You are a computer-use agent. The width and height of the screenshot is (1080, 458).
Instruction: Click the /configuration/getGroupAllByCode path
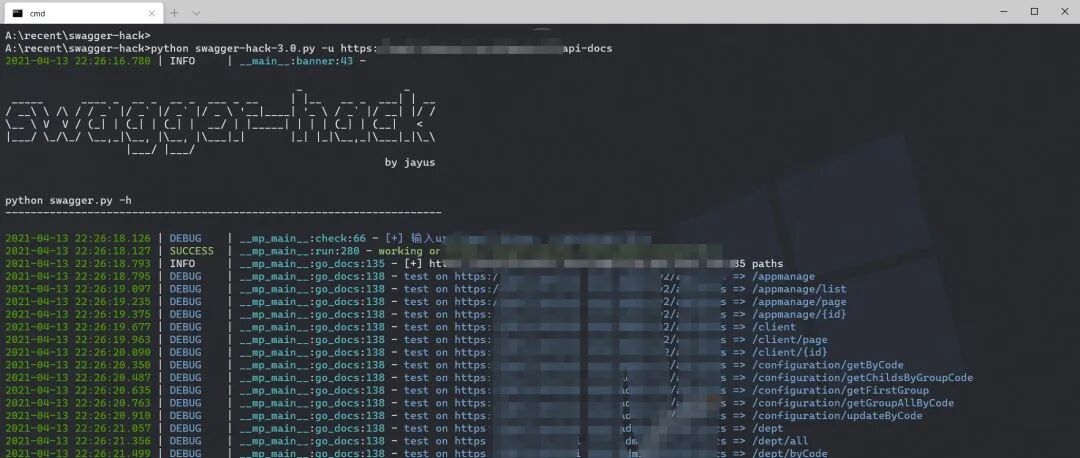(x=853, y=403)
